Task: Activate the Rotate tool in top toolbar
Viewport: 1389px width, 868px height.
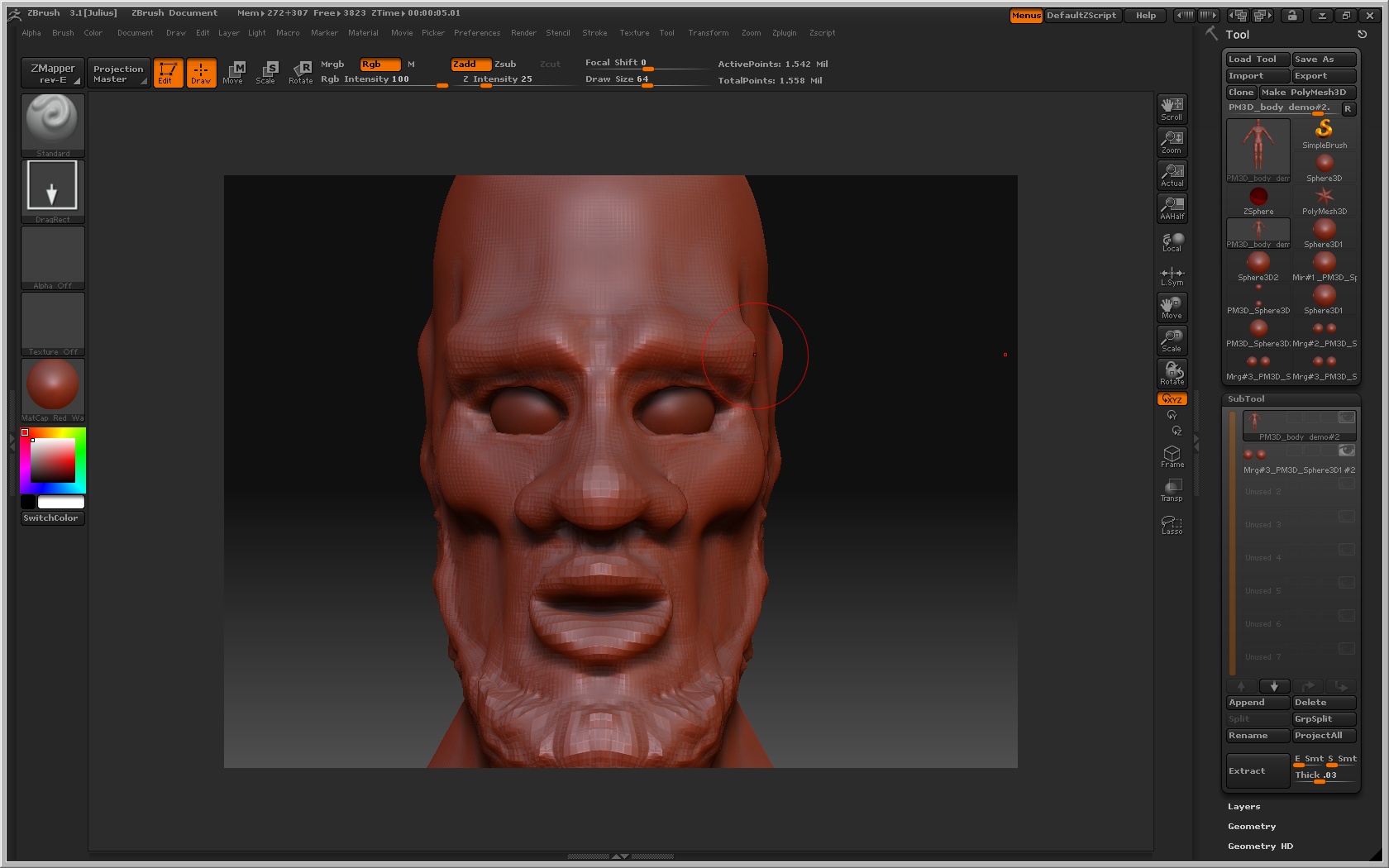Action: coord(300,72)
